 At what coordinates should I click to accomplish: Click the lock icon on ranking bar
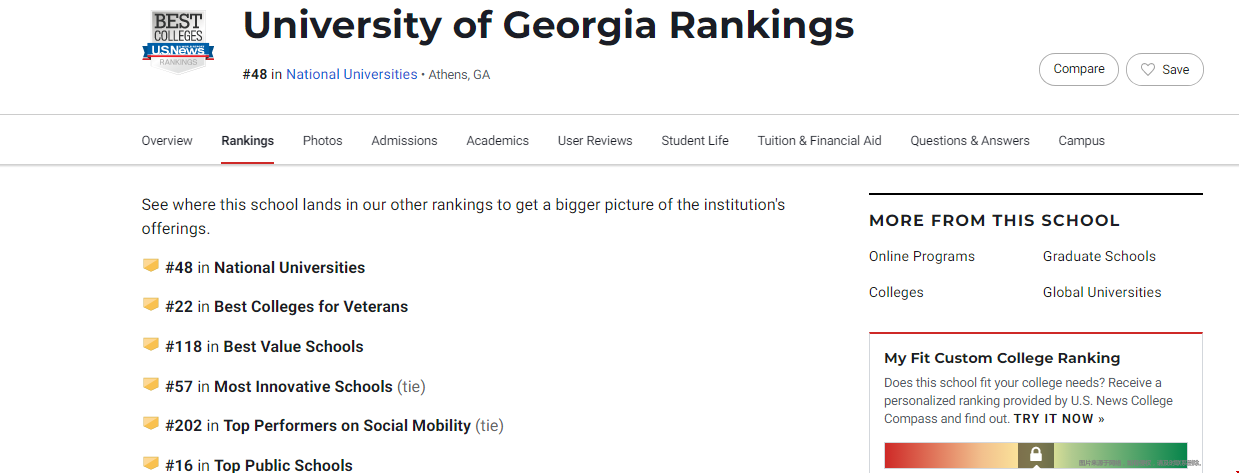(x=1036, y=456)
